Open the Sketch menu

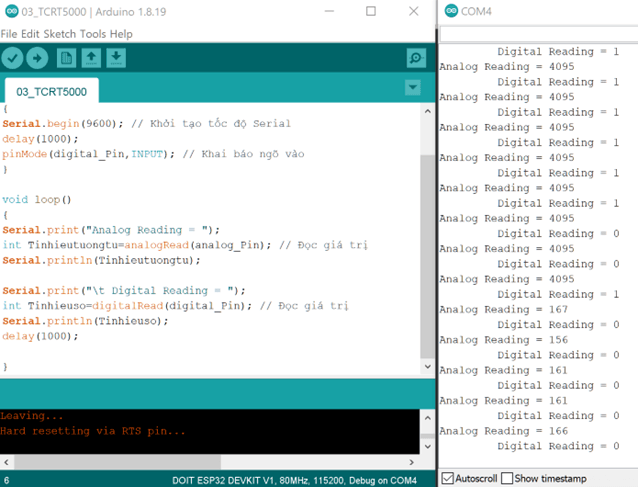[59, 33]
